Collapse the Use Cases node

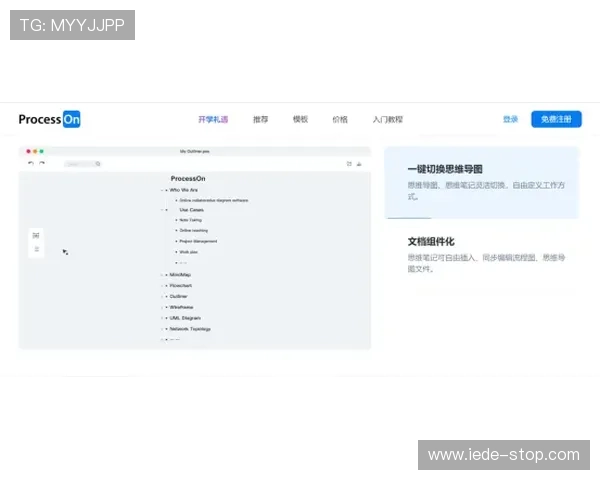(162, 210)
